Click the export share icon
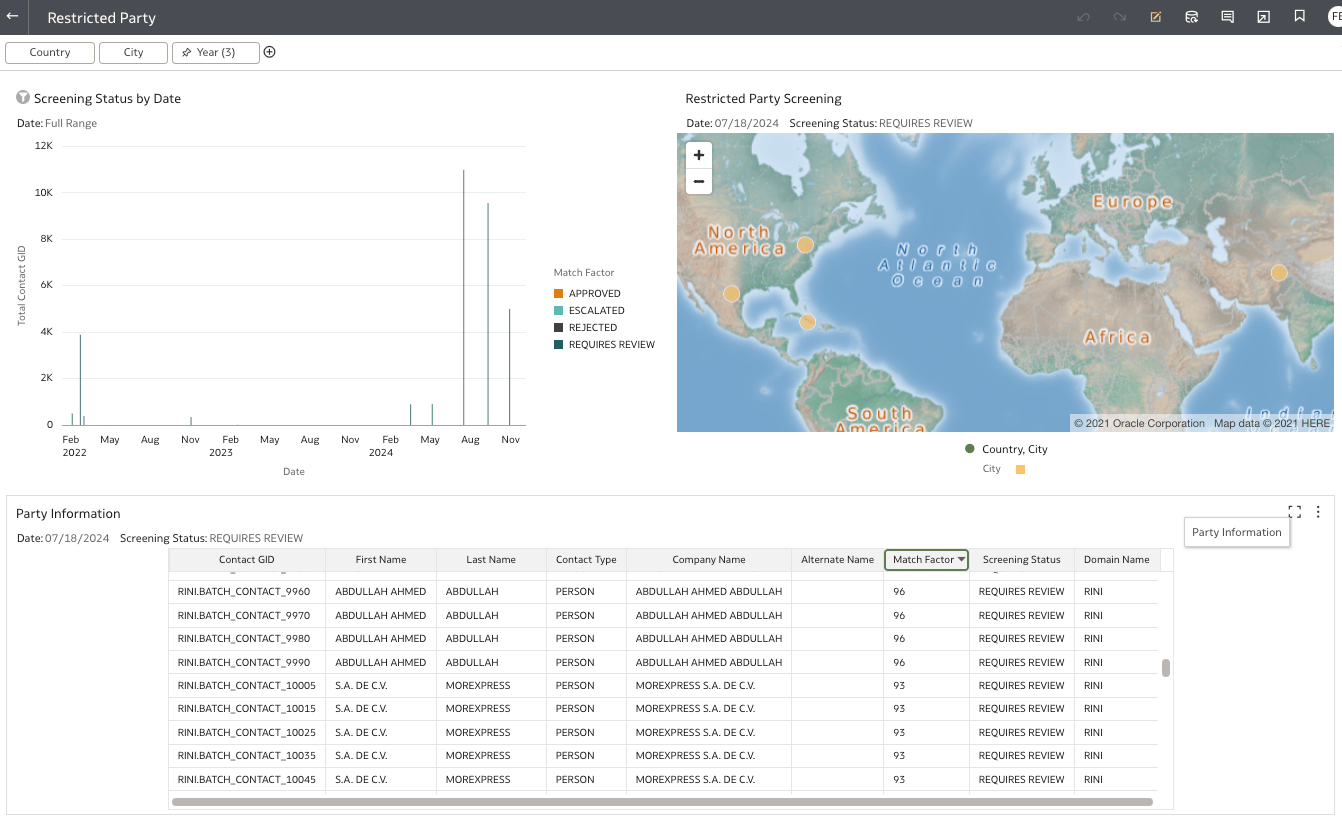This screenshot has height=822, width=1342. click(x=1264, y=17)
